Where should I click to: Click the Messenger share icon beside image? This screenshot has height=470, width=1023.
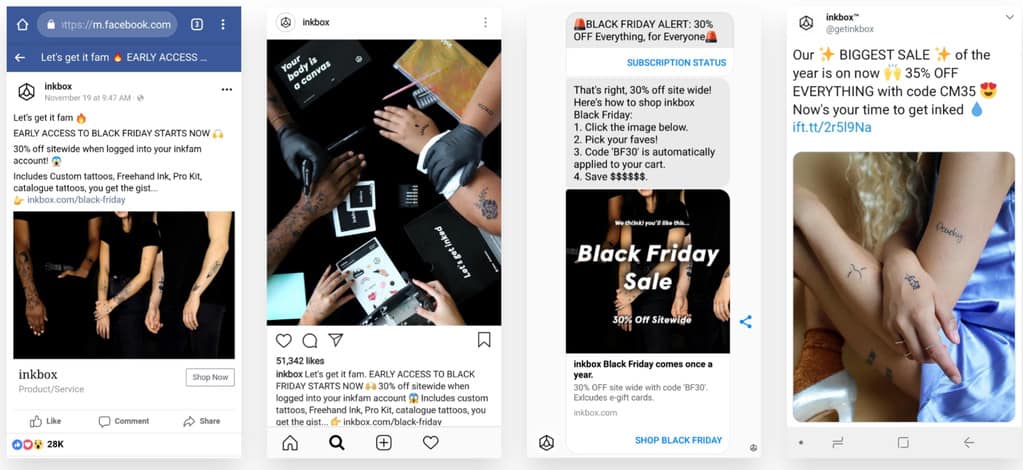[x=746, y=321]
